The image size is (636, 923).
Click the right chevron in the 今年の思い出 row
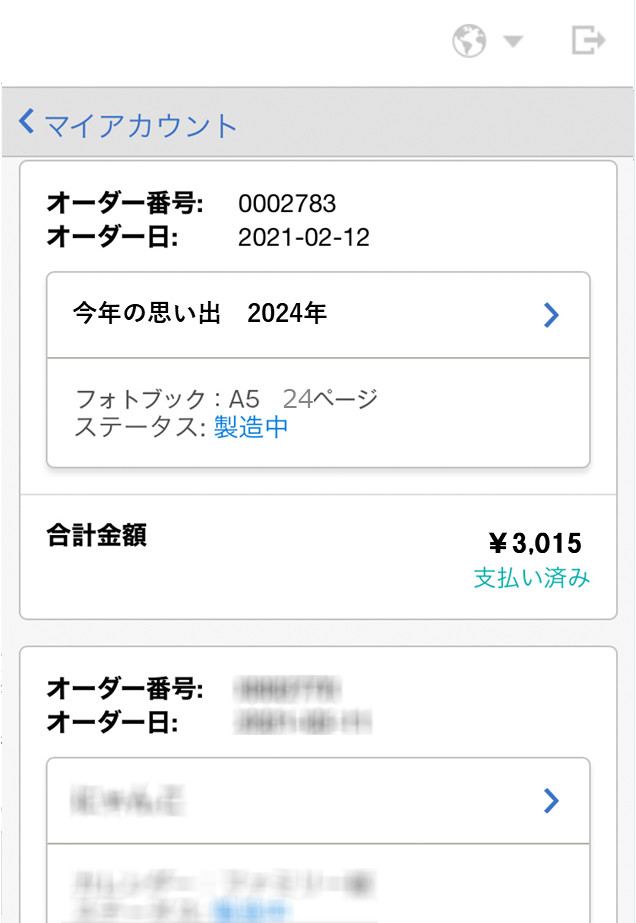[x=551, y=315]
